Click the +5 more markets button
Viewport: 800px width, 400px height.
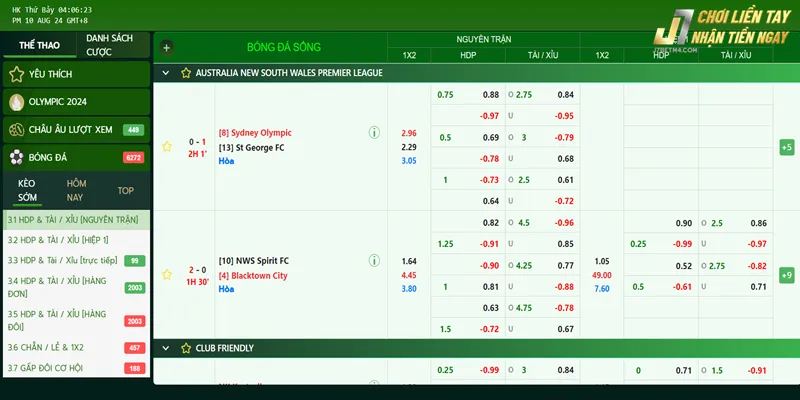pos(786,147)
